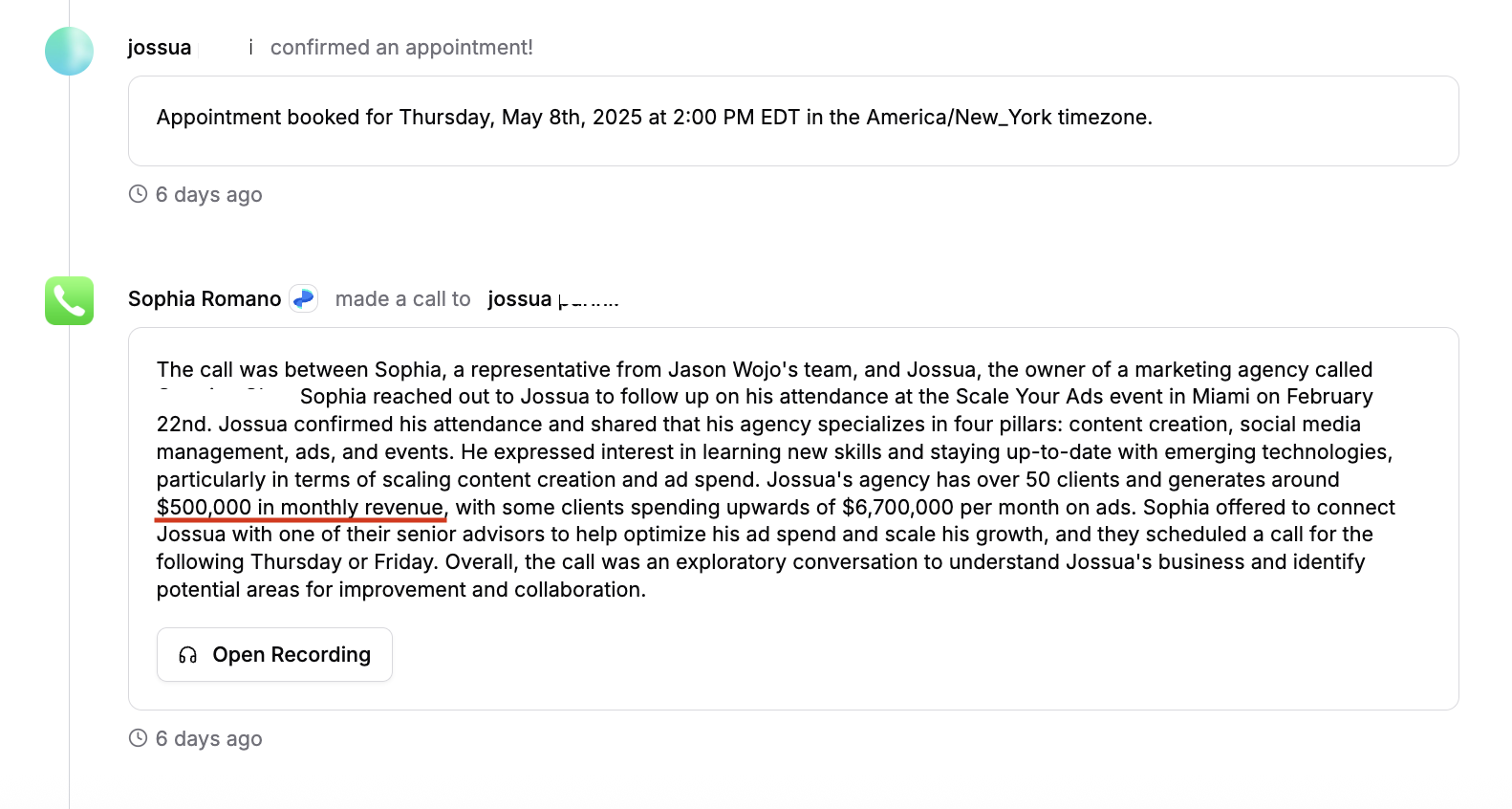This screenshot has height=809, width=1512.
Task: Click the phone receiver glyph in the call icon
Action: pyautogui.click(x=69, y=300)
